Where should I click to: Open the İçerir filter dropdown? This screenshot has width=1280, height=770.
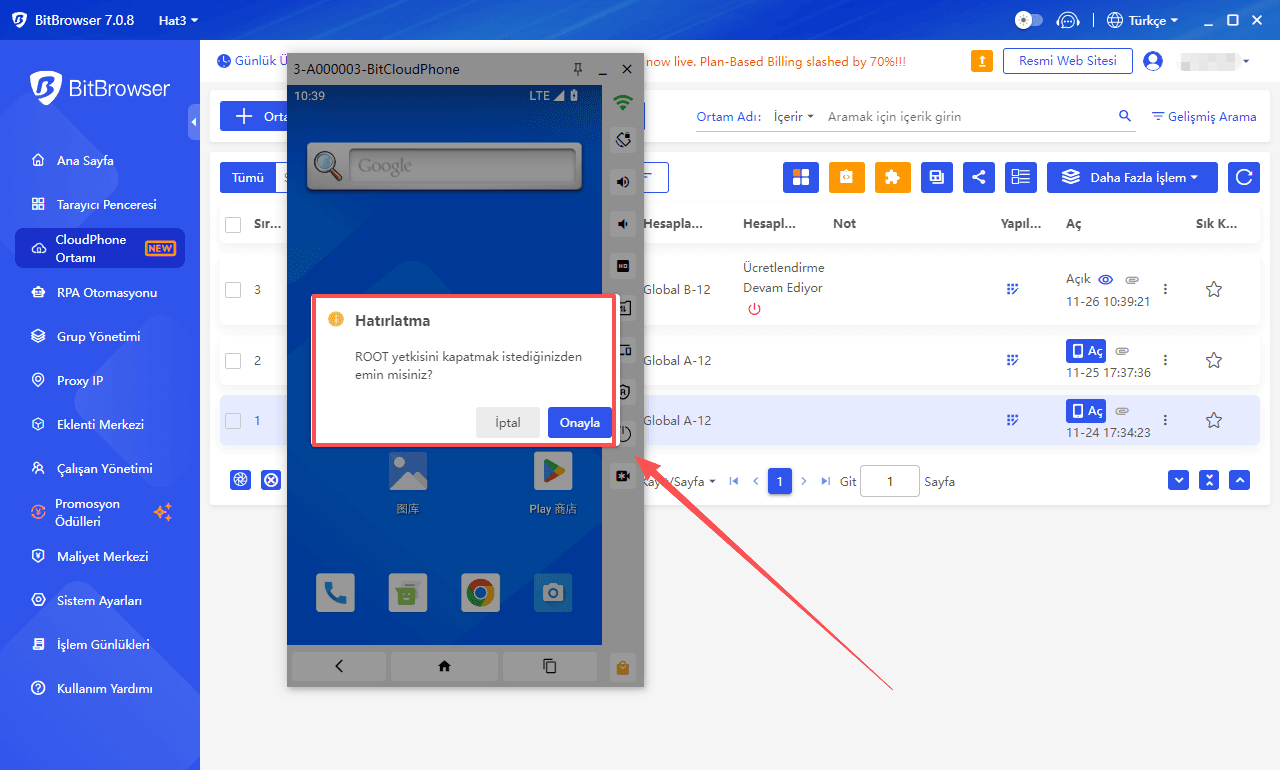[x=793, y=117]
